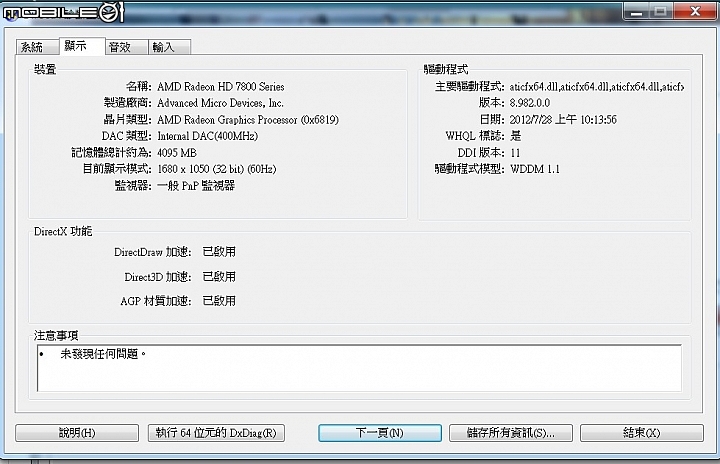Open the 音效 tab
Screen dimensions: 720x464
[x=126, y=47]
